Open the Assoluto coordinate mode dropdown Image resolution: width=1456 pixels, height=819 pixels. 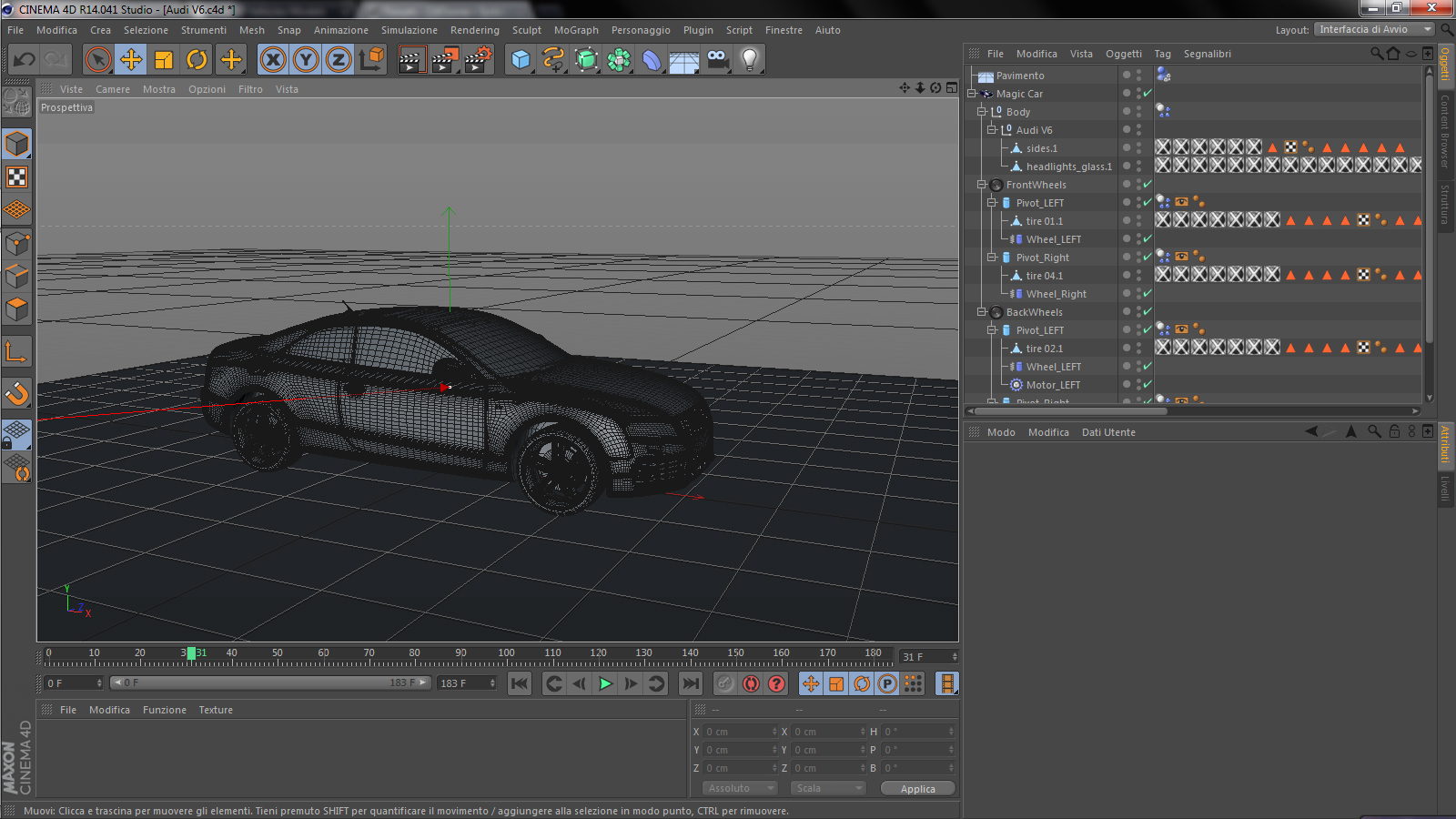click(x=740, y=788)
